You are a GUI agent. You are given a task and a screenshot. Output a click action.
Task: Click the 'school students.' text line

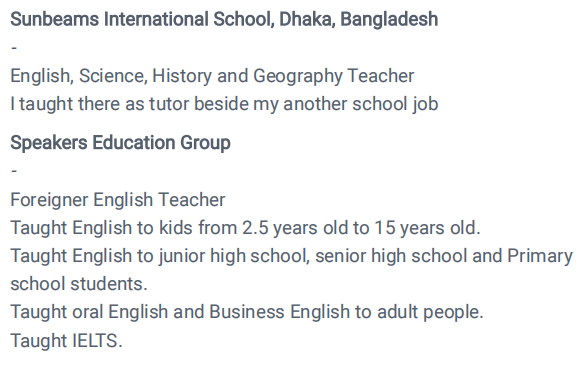tap(79, 284)
